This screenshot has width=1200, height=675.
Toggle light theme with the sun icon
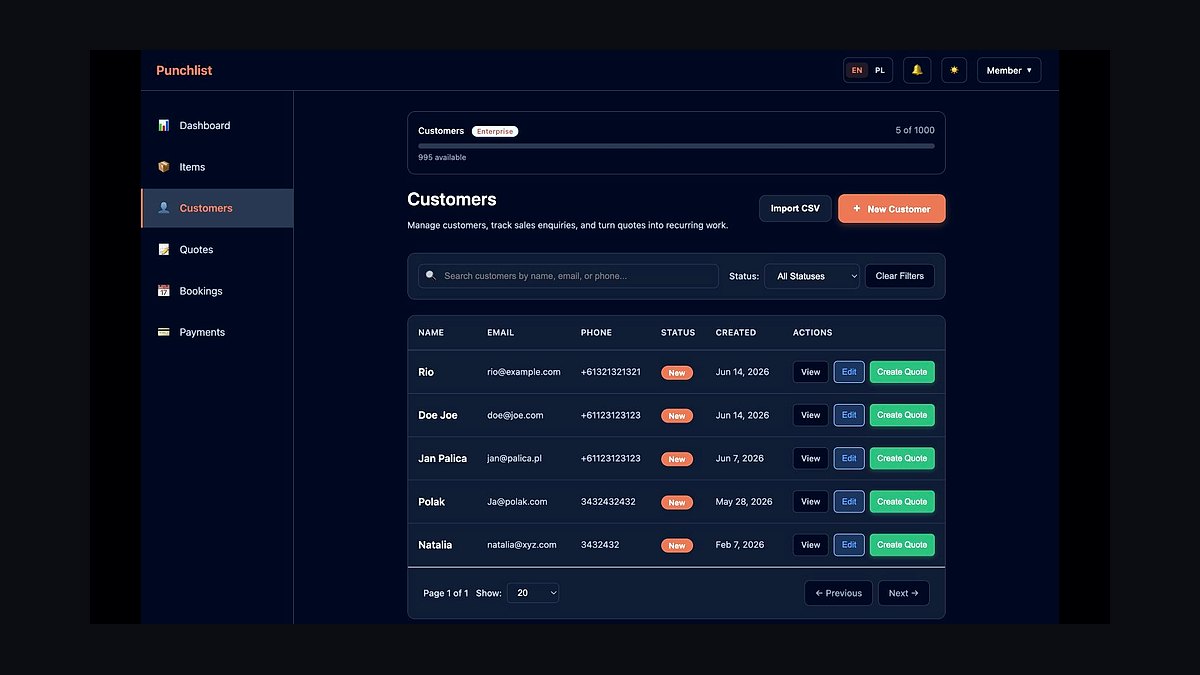point(954,70)
